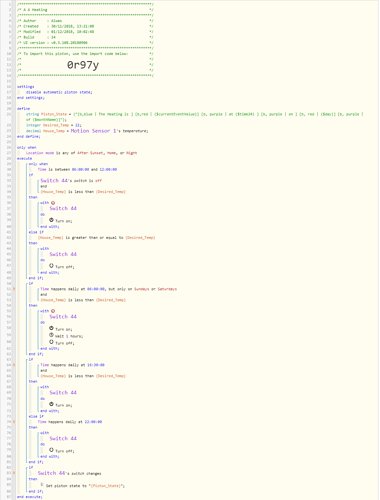Screen dimensions: 380x500
Task: Click Switch 44 in the line 32 condition
Action: 54,181
